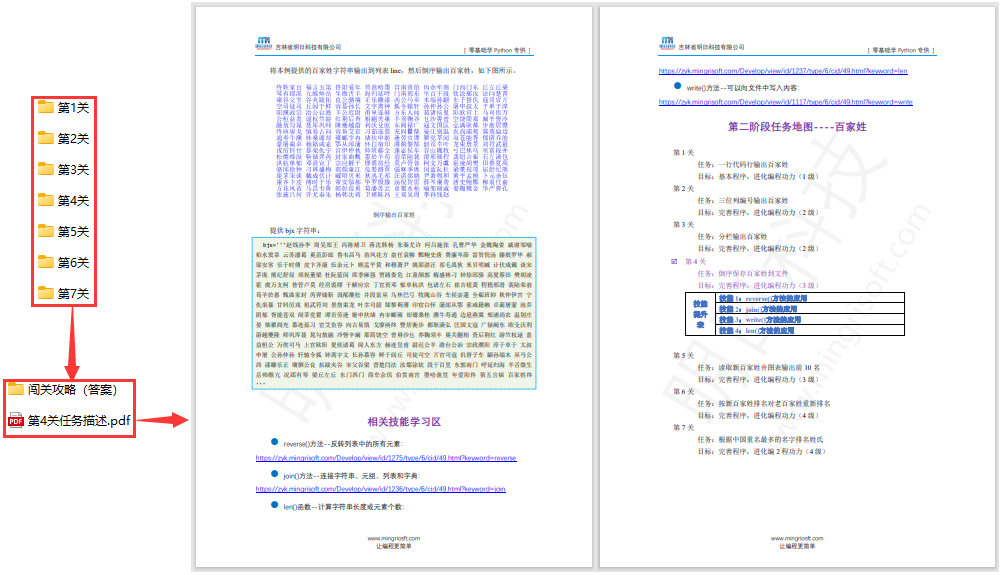Image resolution: width=1003 pixels, height=575 pixels.
Task: Toggle the checkbox beside 第4关
Action: click(x=674, y=262)
